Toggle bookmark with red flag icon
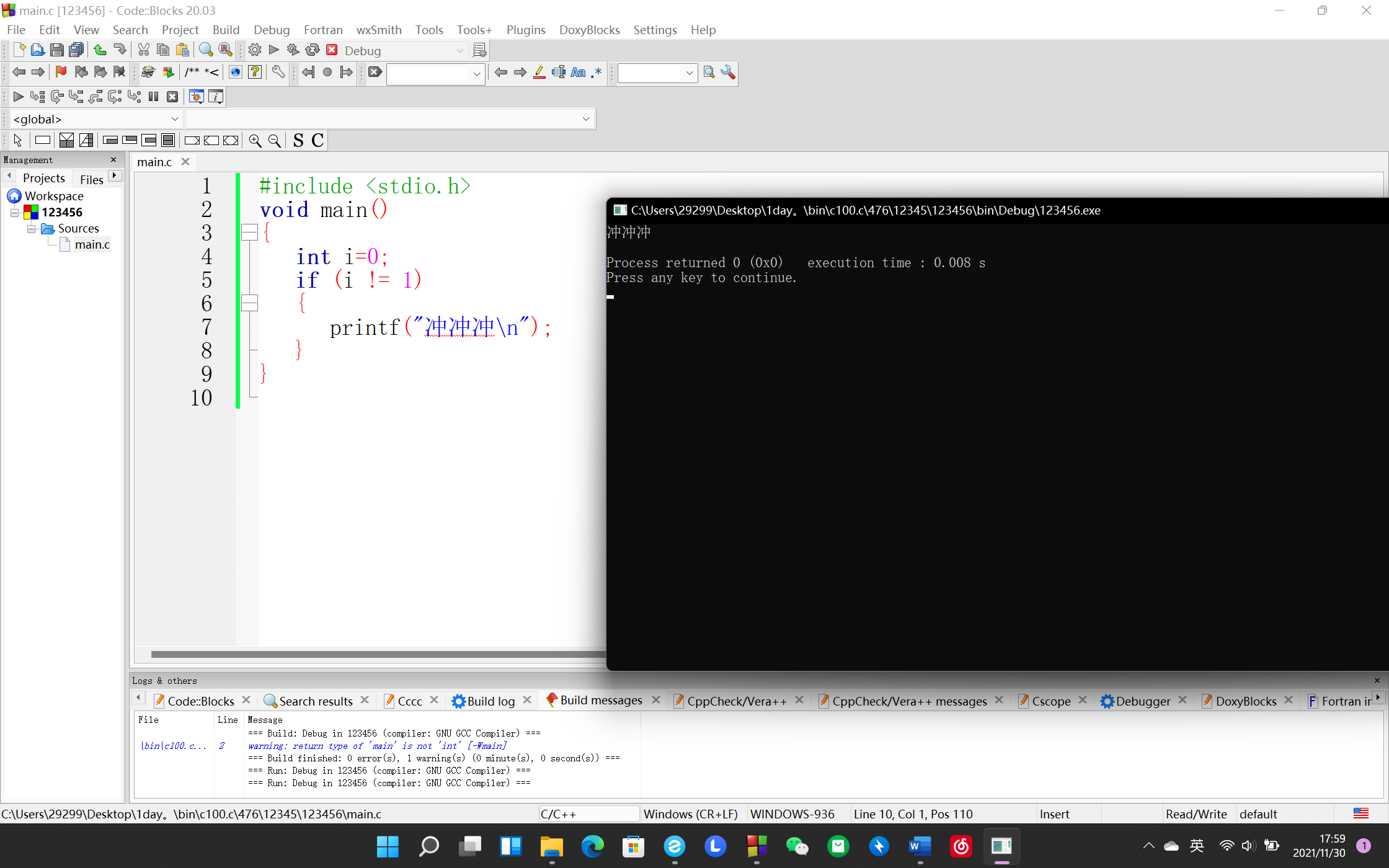This screenshot has height=868, width=1389. click(61, 72)
